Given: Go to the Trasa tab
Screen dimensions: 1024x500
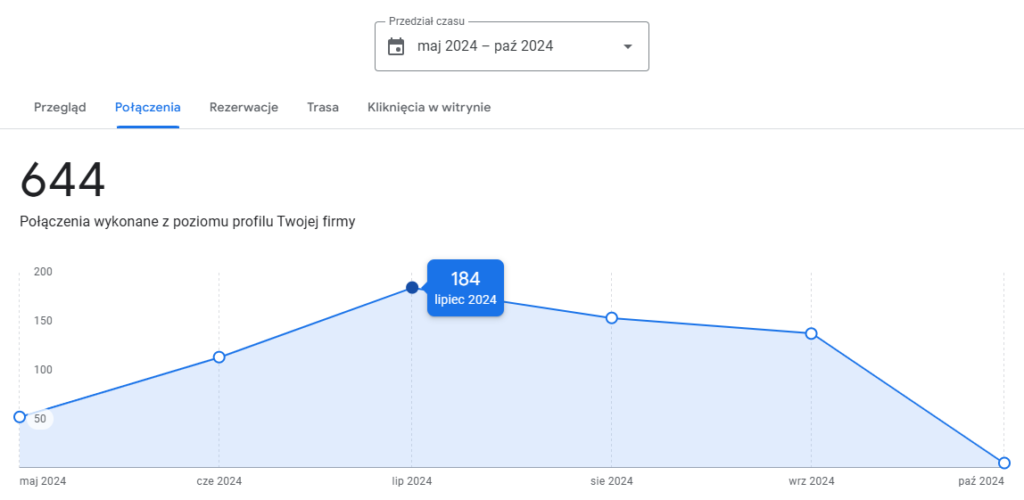Looking at the screenshot, I should [323, 107].
